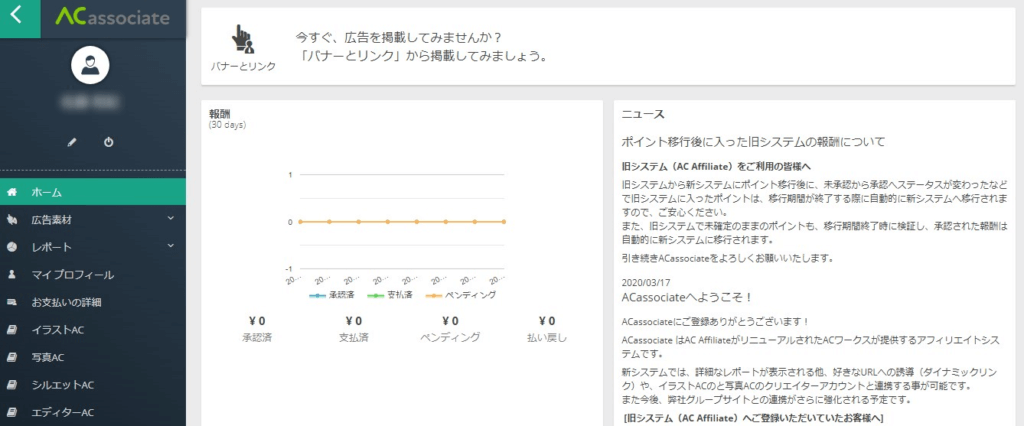Select the first data point on the orange line
Viewport: 1024px width, 426px height.
(x=300, y=221)
